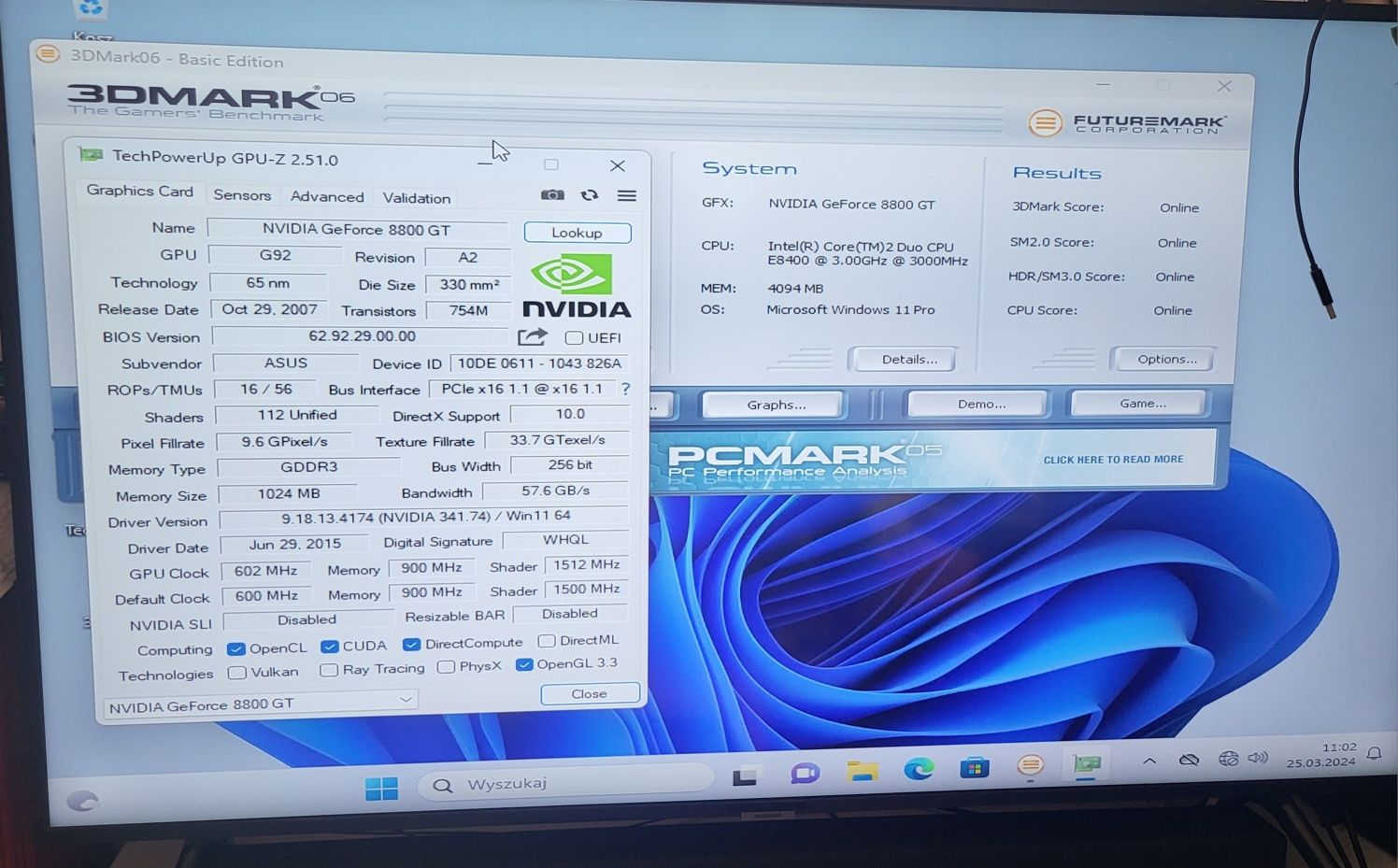Viewport: 1398px width, 868px height.
Task: Take GPU-Z screenshot with camera icon
Action: coord(552,194)
